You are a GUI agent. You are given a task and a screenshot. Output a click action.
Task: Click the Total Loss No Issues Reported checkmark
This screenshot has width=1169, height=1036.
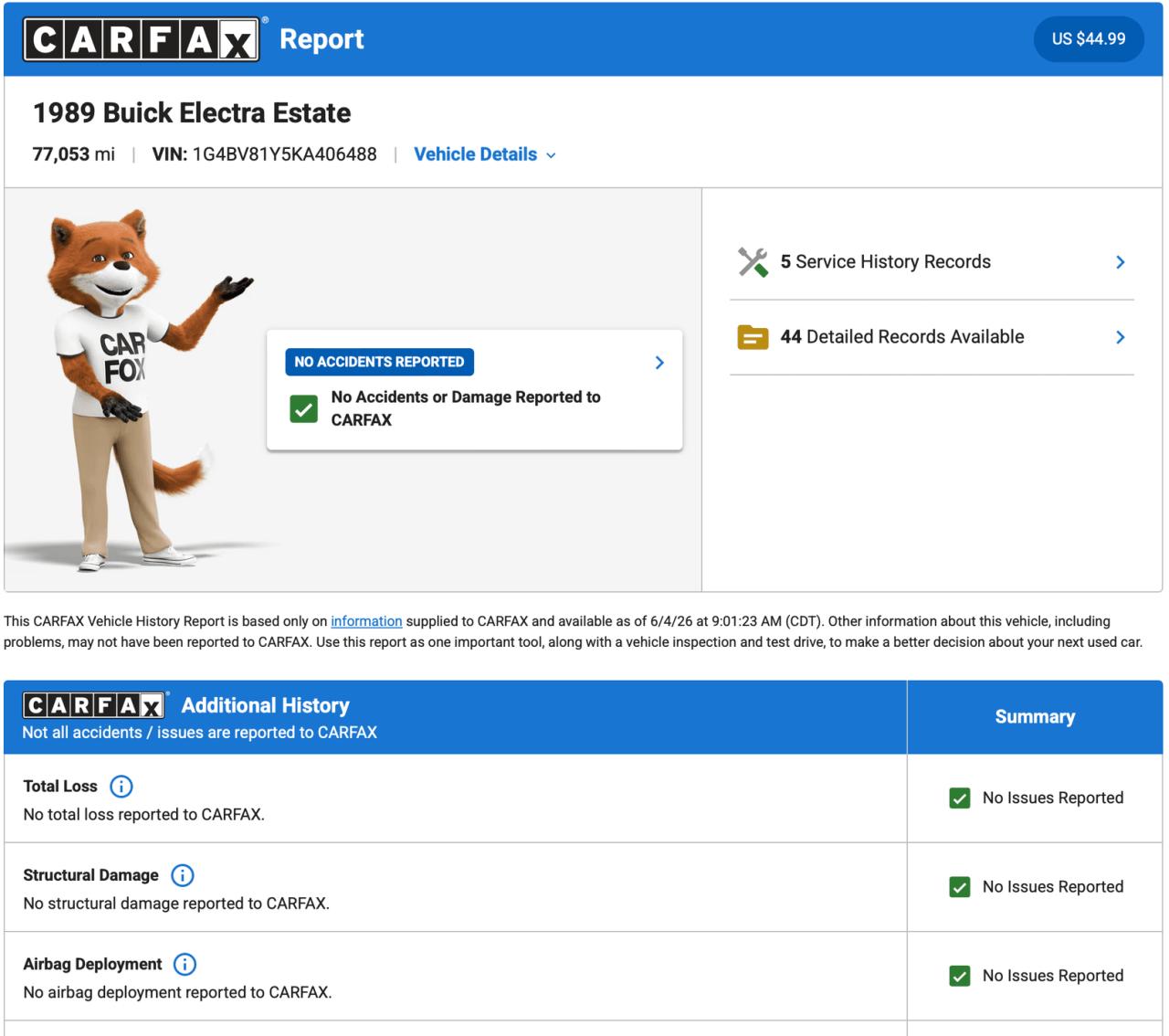(960, 798)
